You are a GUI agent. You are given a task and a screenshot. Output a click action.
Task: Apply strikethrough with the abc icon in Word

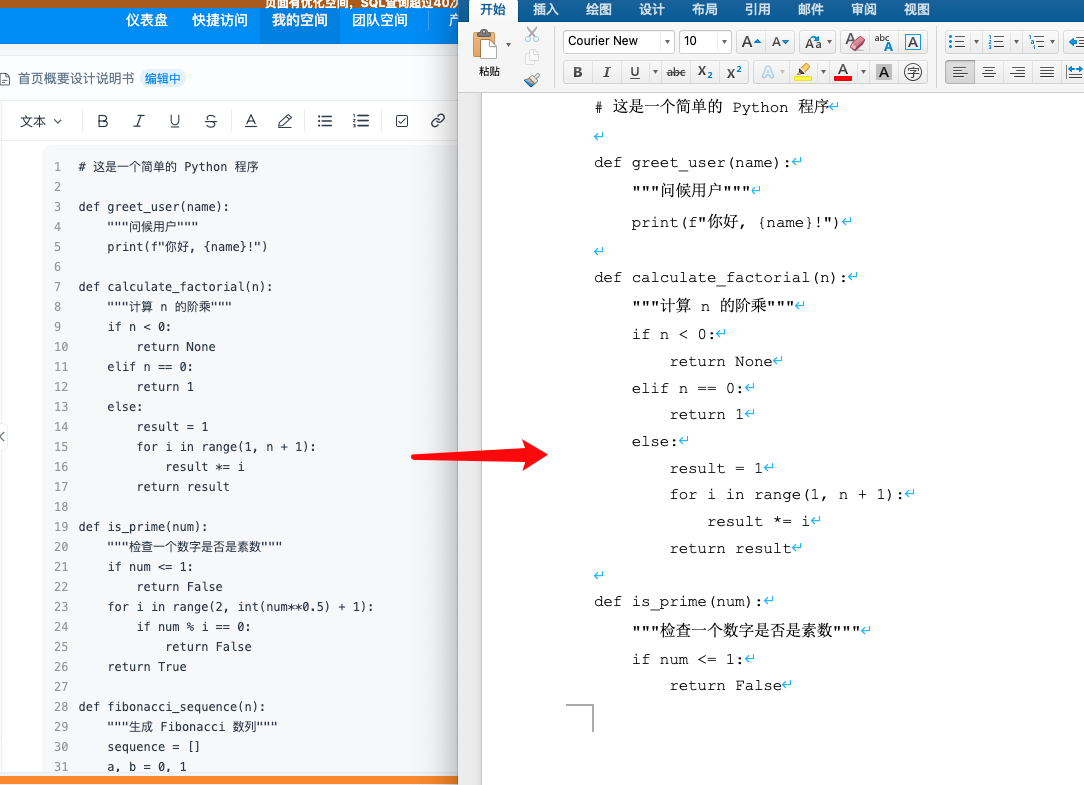click(675, 72)
